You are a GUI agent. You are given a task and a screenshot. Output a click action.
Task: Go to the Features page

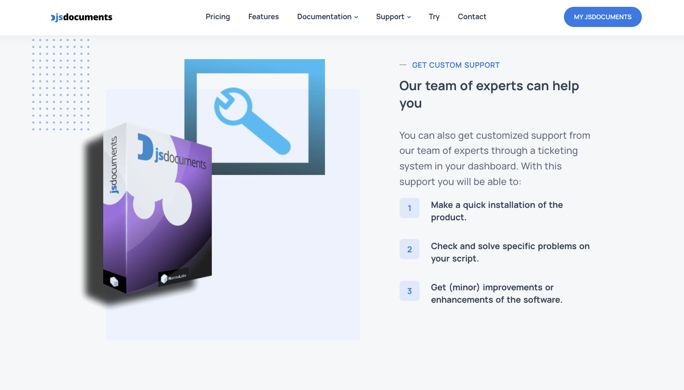tap(263, 17)
